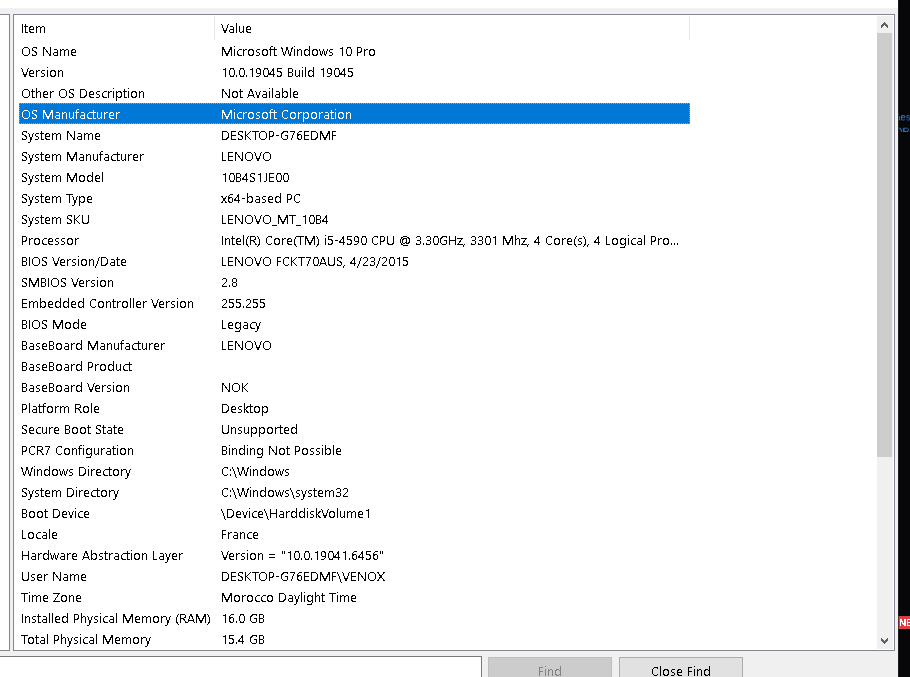Click the value NOK
Screen dimensions: 910x677
(234, 388)
